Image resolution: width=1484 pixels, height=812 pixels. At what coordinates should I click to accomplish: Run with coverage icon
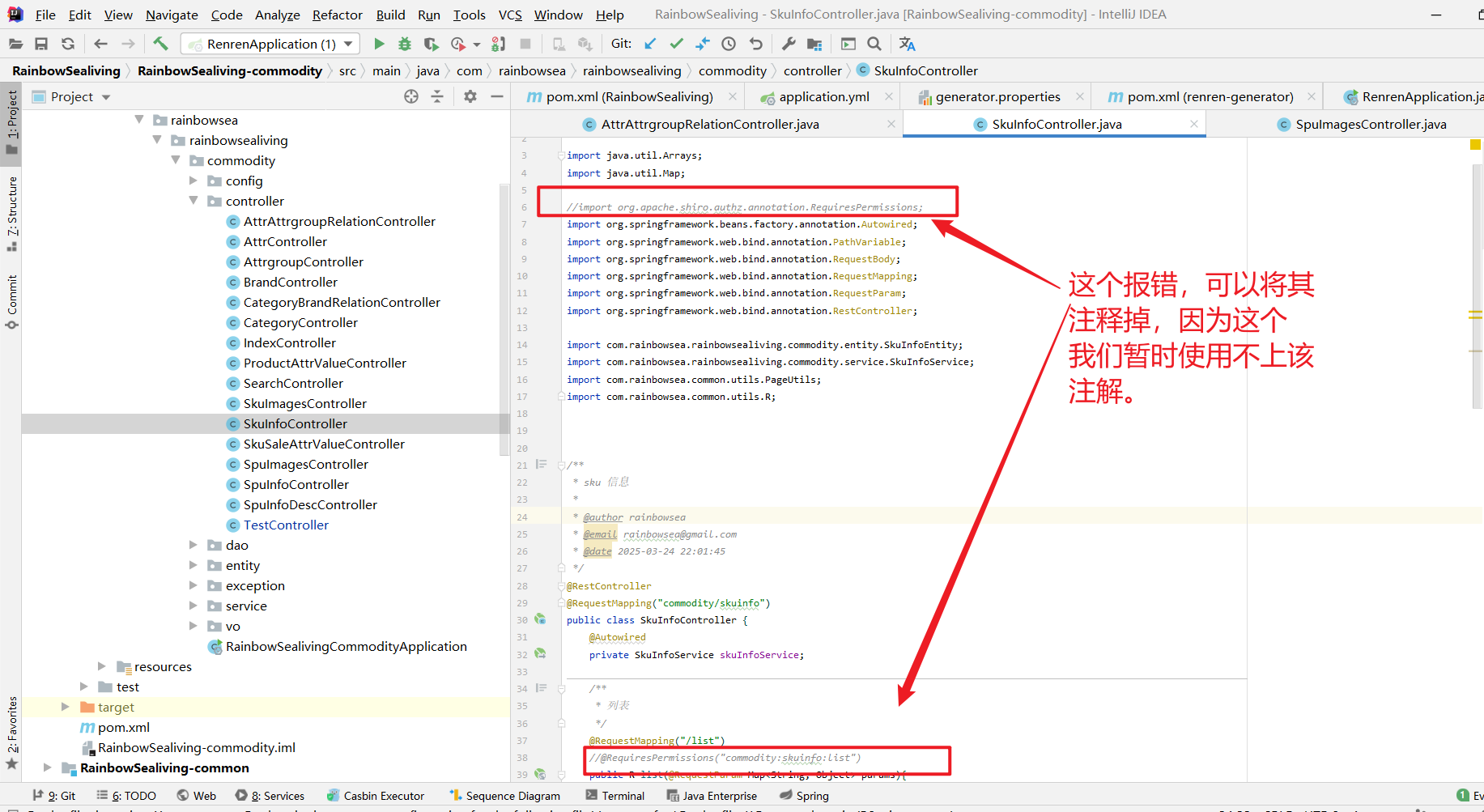pos(432,44)
